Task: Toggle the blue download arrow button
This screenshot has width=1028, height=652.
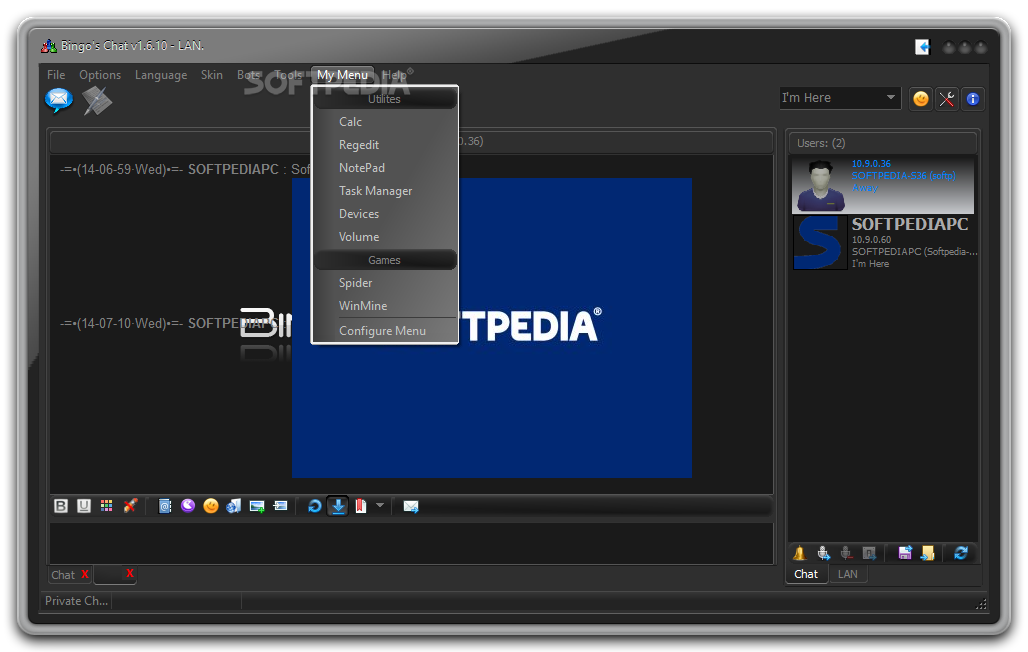Action: [338, 506]
